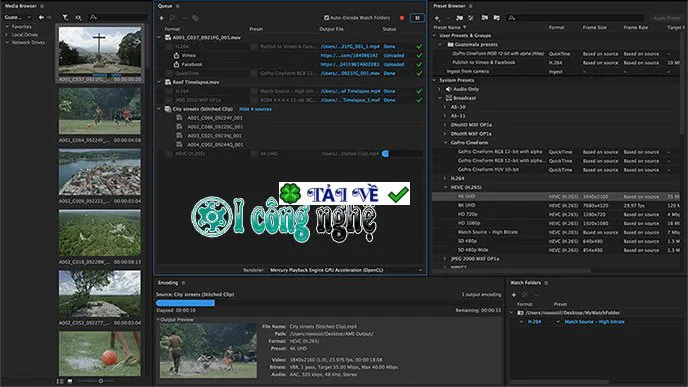688x387 pixels.
Task: Collapse Network Drives in Media Browser
Action: click(x=7, y=43)
